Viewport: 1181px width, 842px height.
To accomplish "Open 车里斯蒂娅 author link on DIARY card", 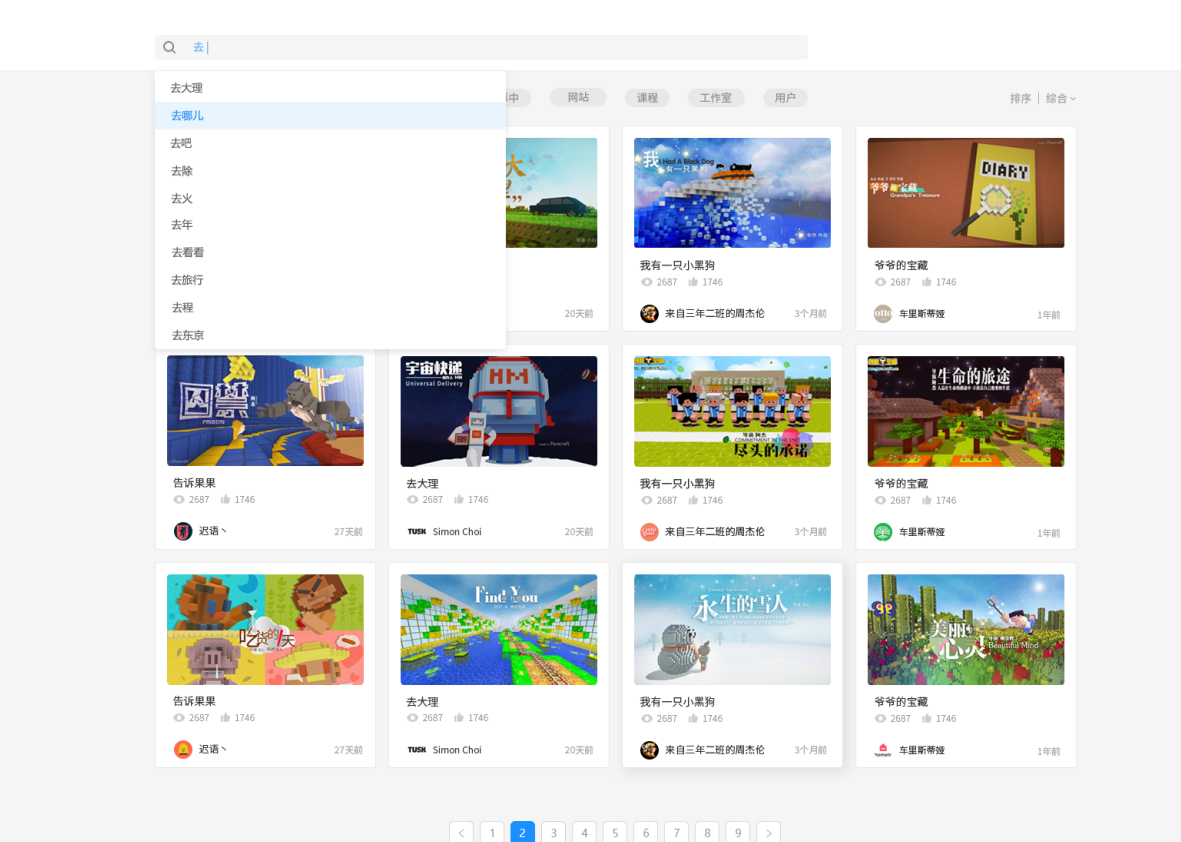I will (x=922, y=314).
